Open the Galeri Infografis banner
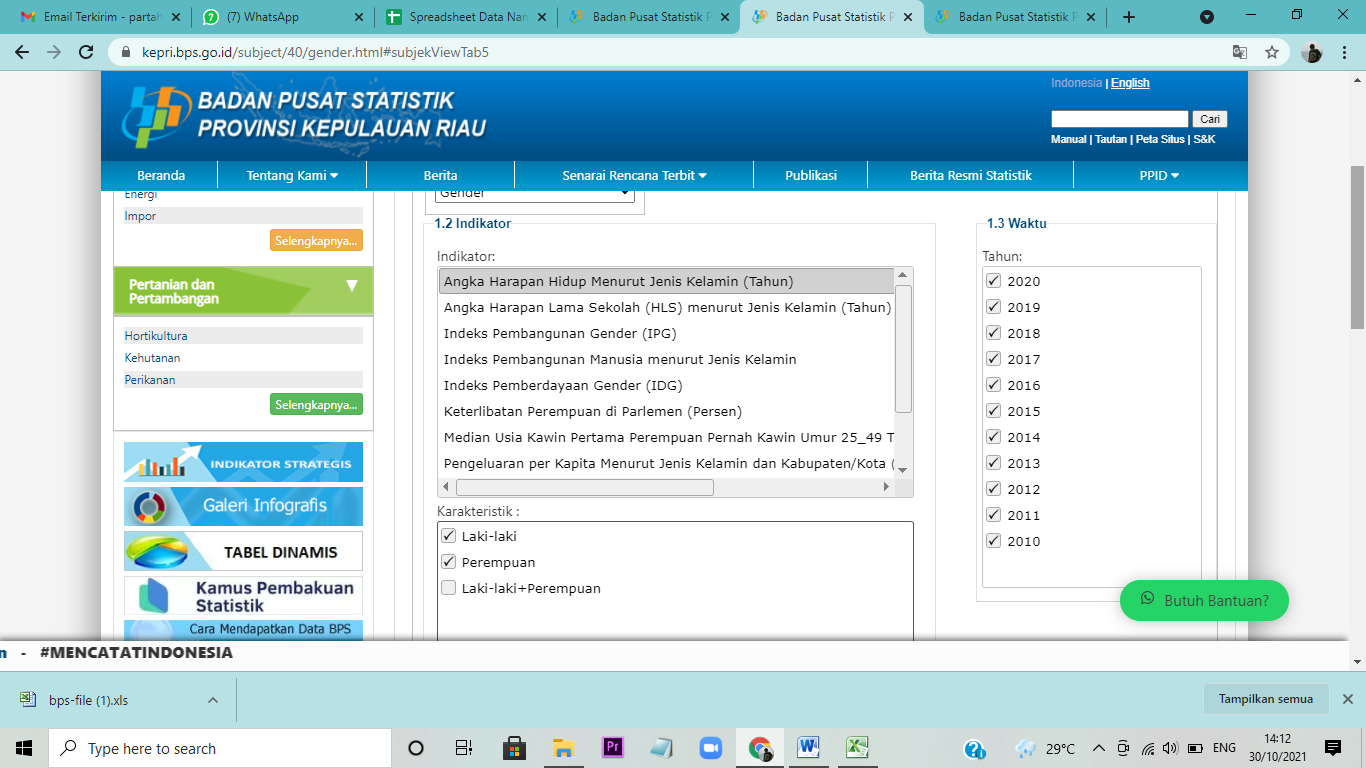Screen dimensions: 1366x768 (243, 506)
